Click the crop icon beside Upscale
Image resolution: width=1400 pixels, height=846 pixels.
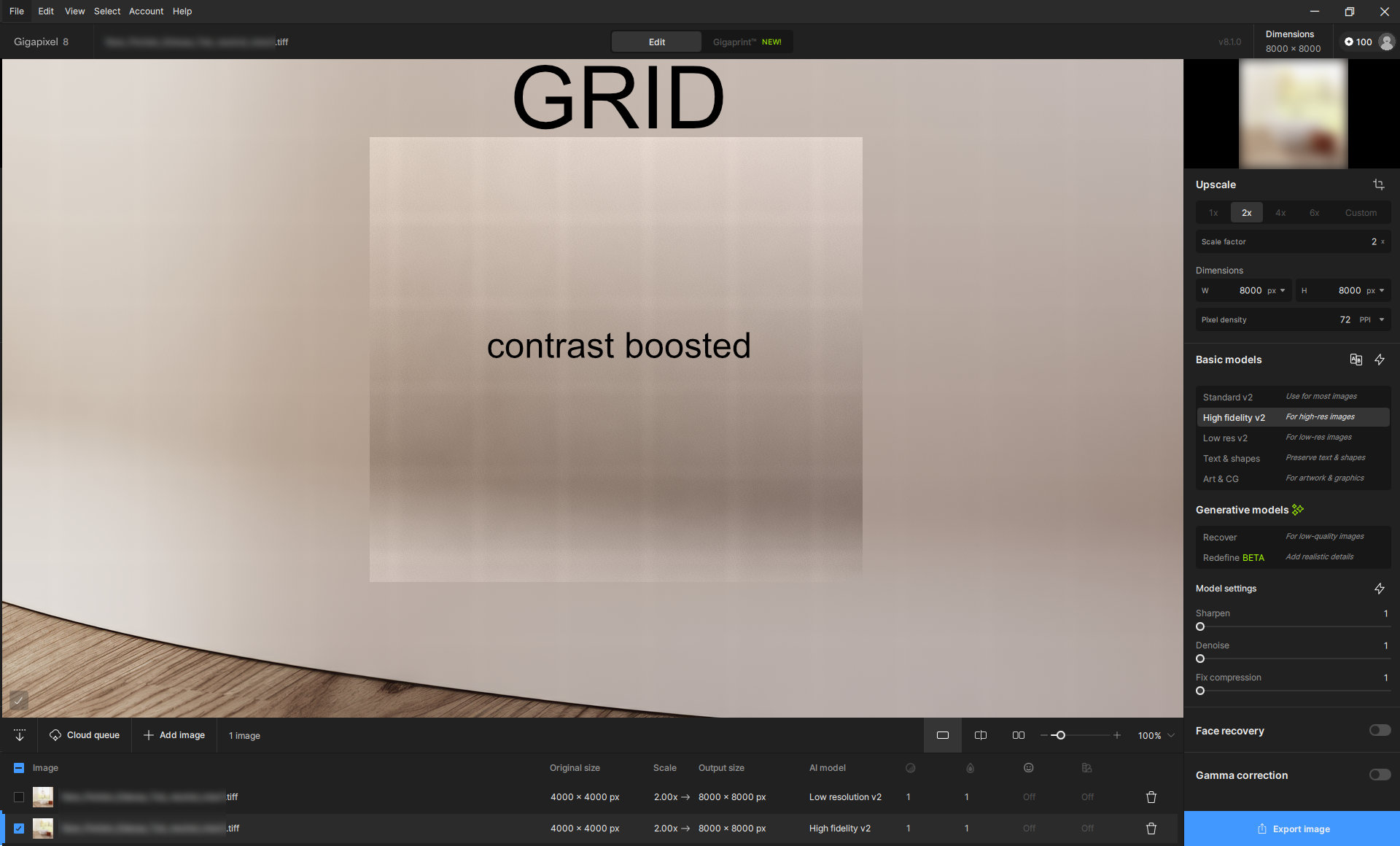1378,185
